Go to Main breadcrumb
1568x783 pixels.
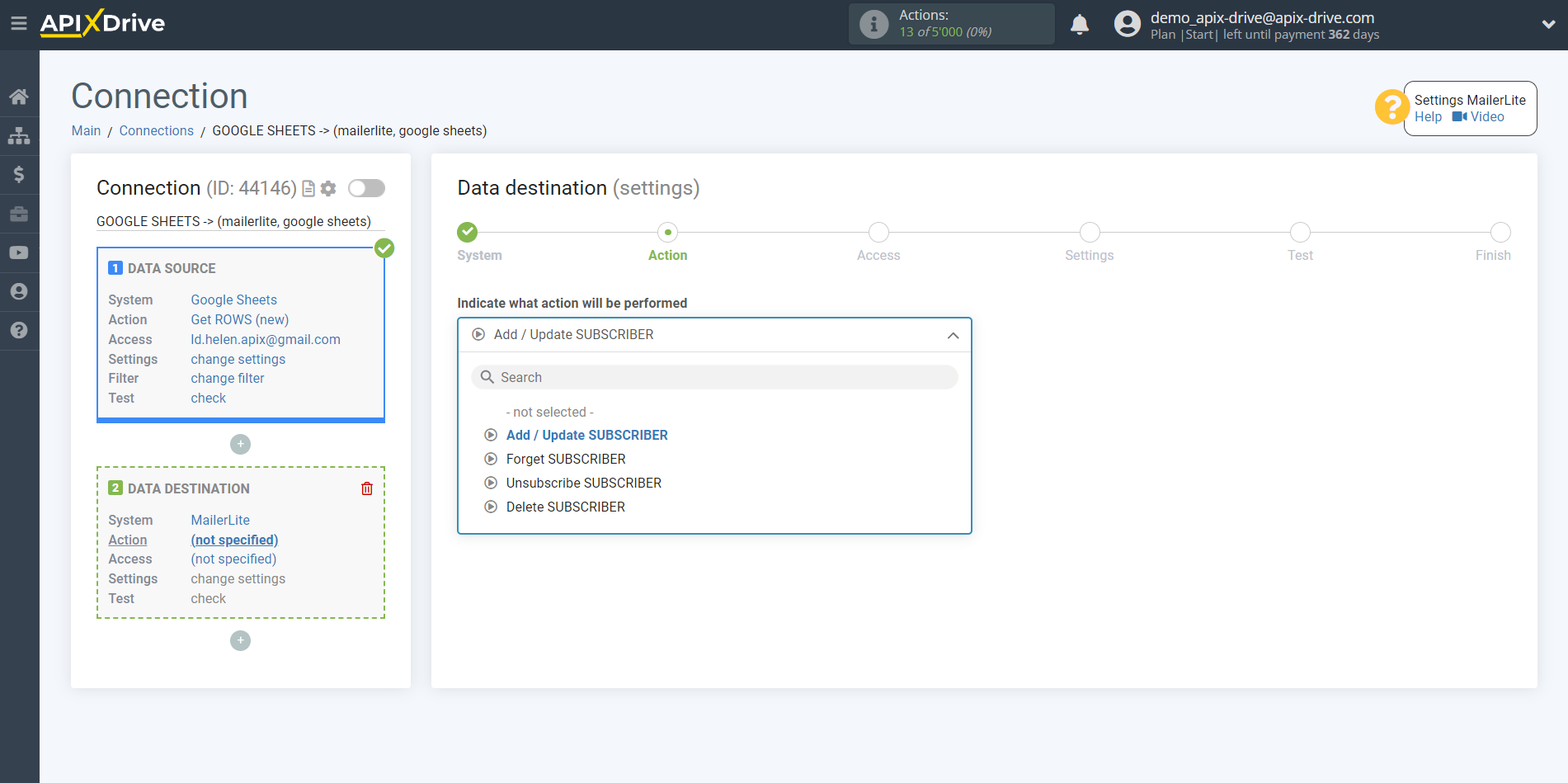click(x=86, y=130)
